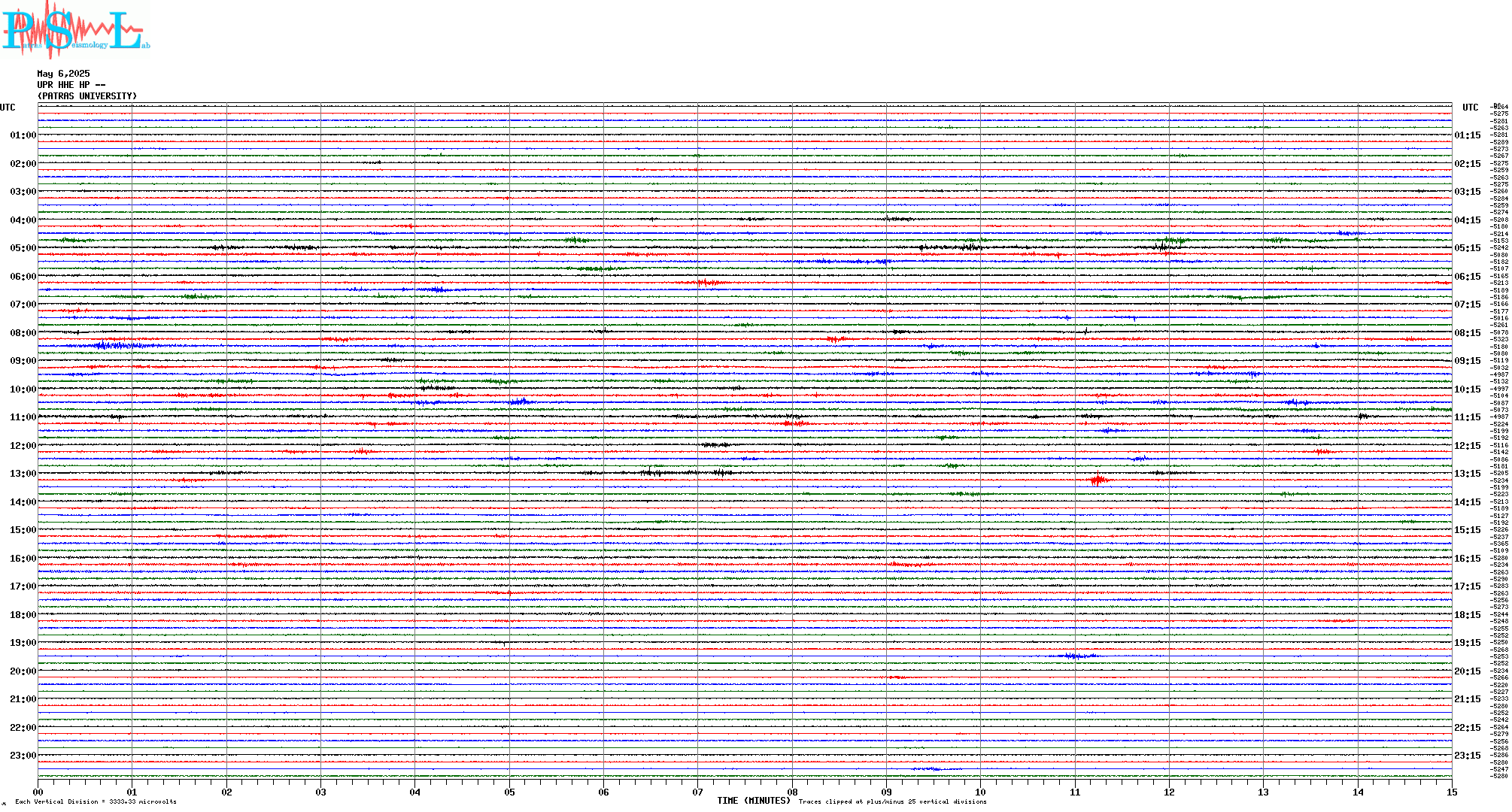This screenshot has height=812, width=1512.
Task: Click minute 04 on the bottom time axis
Action: 415,792
